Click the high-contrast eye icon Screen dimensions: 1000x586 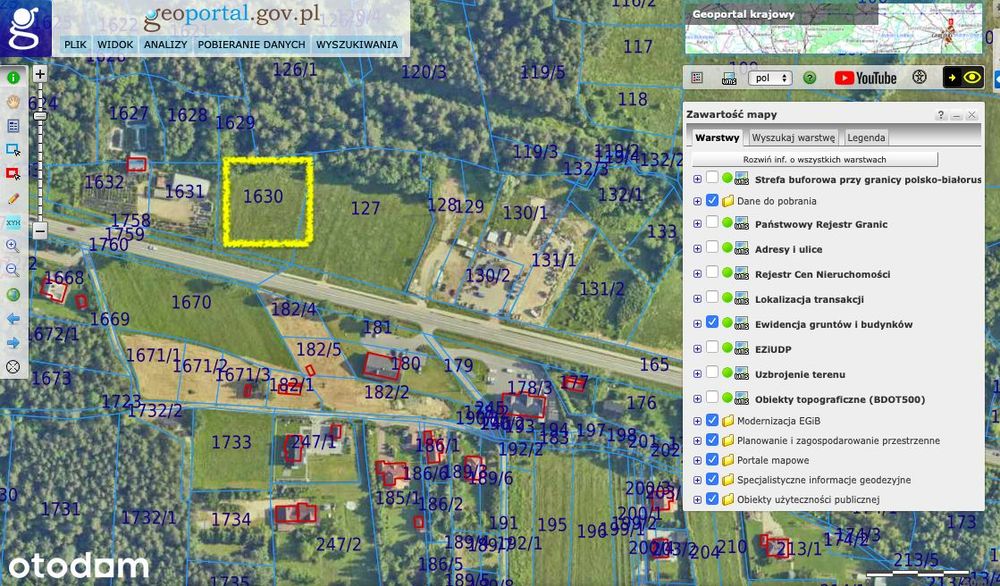972,78
